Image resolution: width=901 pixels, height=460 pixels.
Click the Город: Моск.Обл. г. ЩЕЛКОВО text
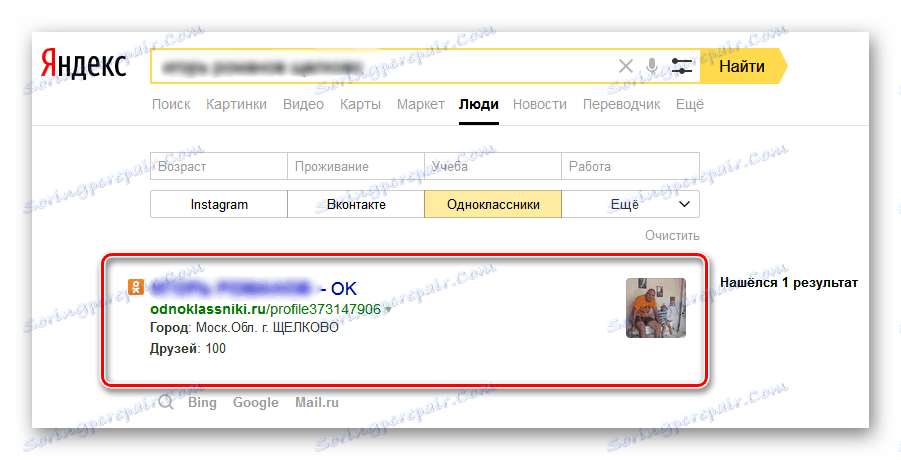click(x=244, y=328)
